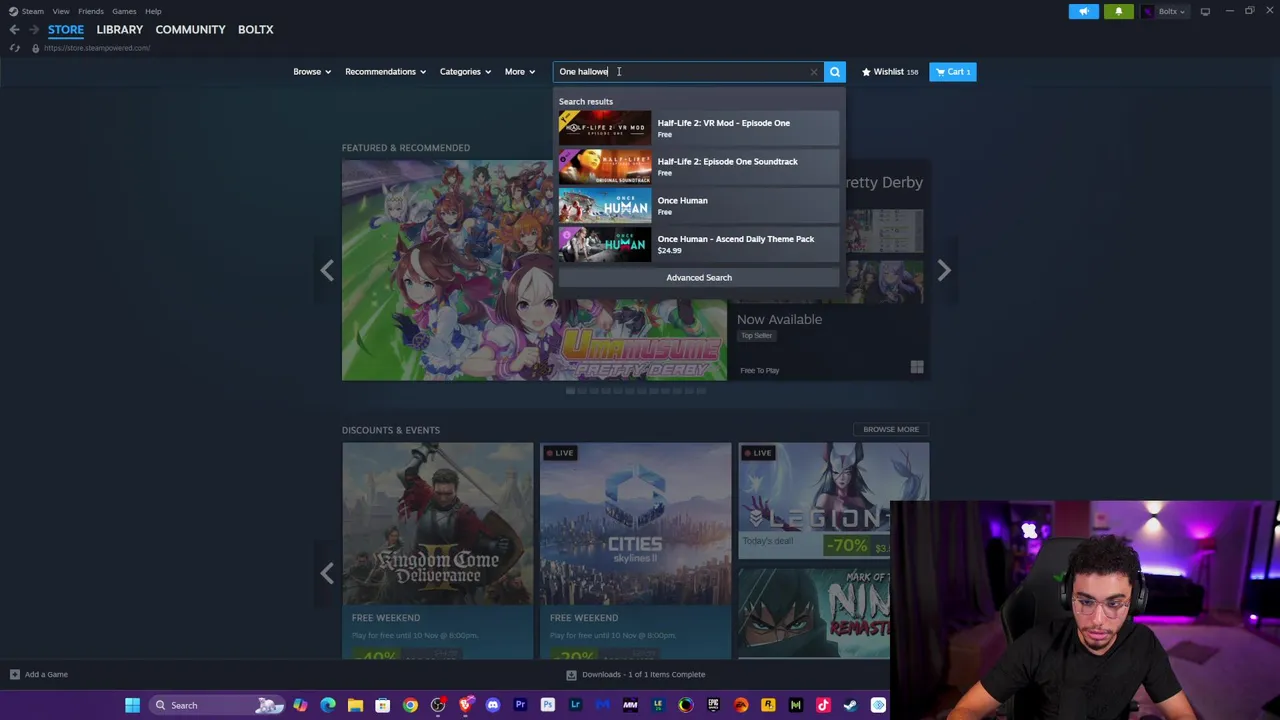1280x720 pixels.
Task: Open Steam icon in the taskbar
Action: coord(850,705)
